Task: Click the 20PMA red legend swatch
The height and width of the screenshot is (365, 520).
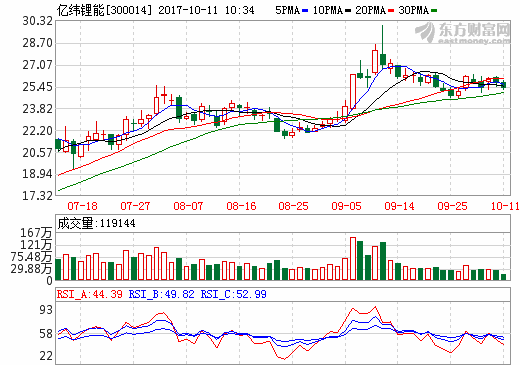Action: tap(391, 11)
